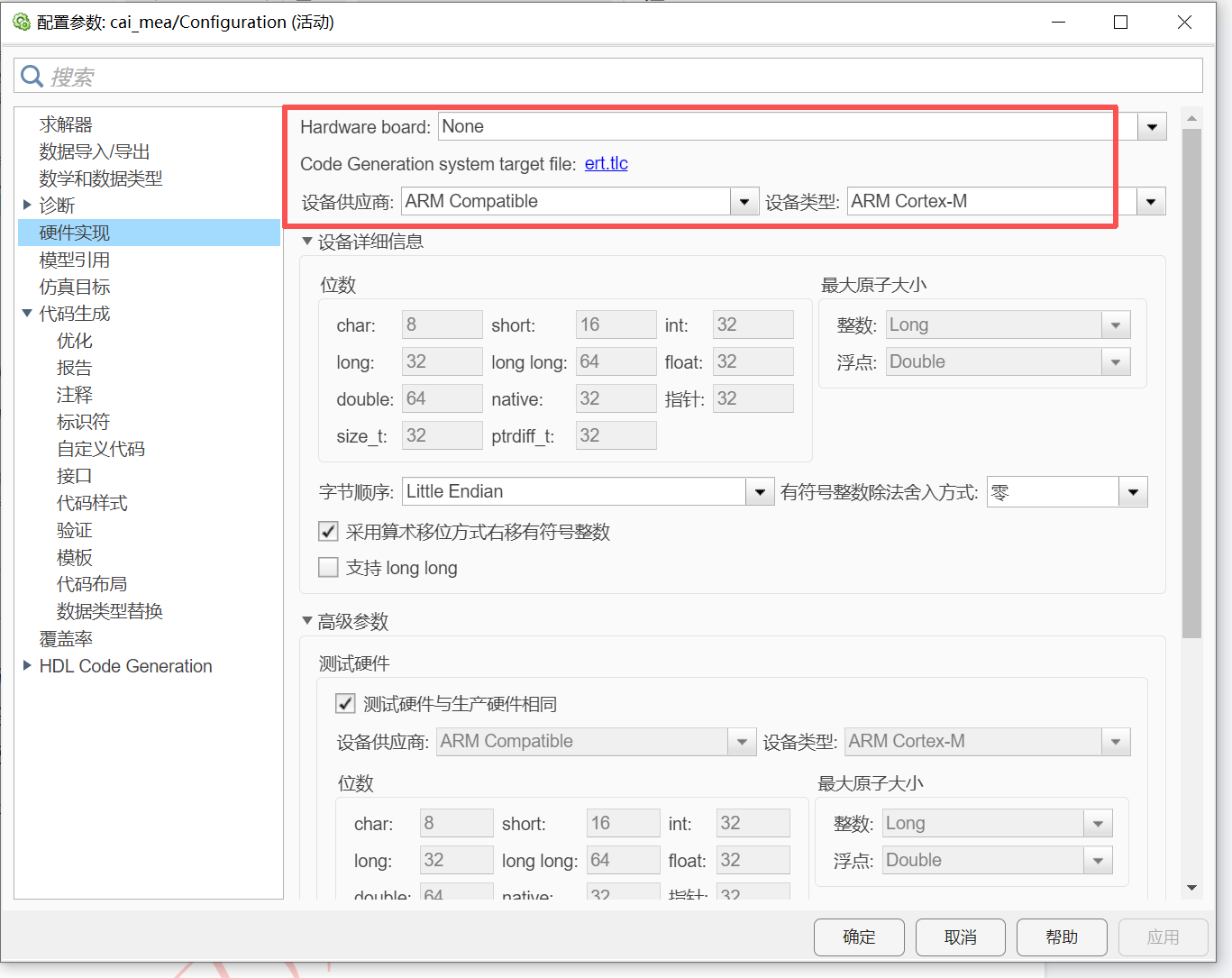
Task: Open the Hardware board dropdown
Action: [x=1152, y=127]
